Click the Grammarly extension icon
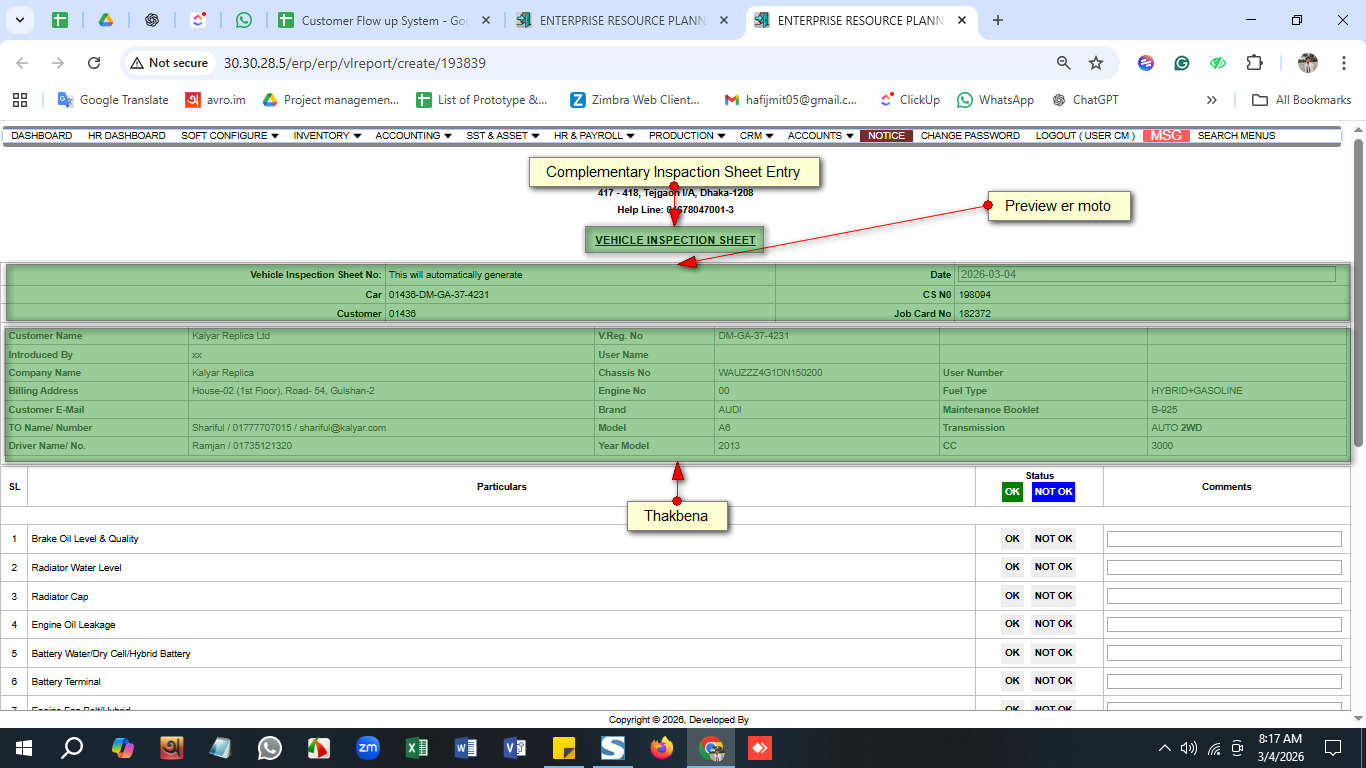The height and width of the screenshot is (768, 1366). (1182, 63)
